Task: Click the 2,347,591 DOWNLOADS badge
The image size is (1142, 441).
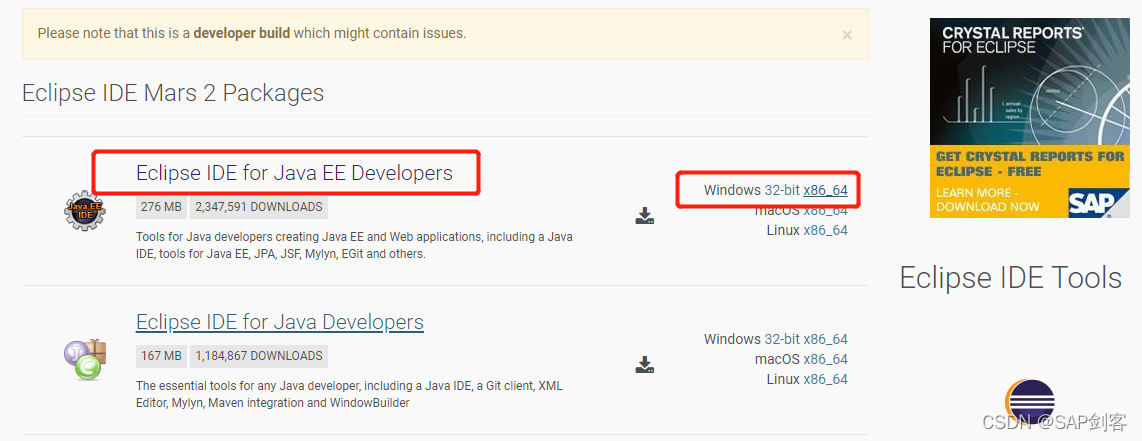Action: pyautogui.click(x=259, y=207)
